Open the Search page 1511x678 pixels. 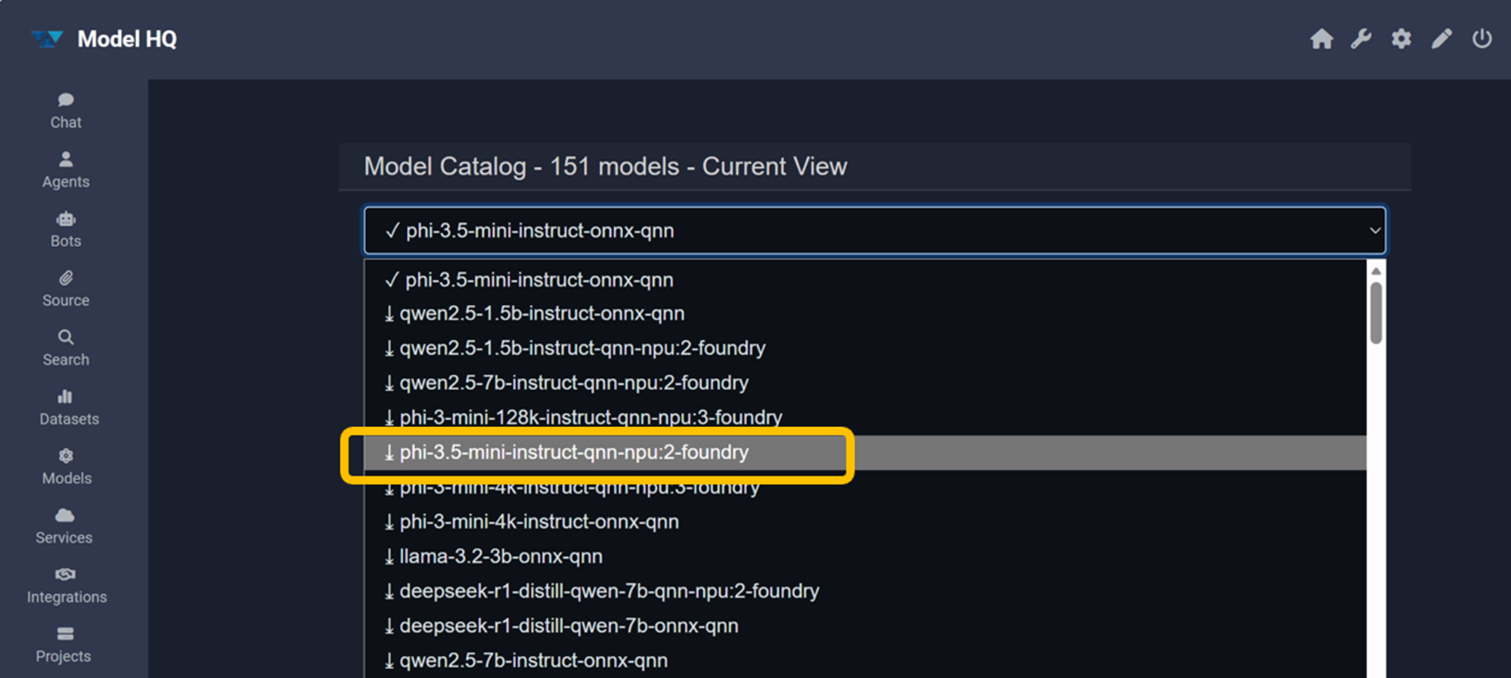pyautogui.click(x=66, y=347)
